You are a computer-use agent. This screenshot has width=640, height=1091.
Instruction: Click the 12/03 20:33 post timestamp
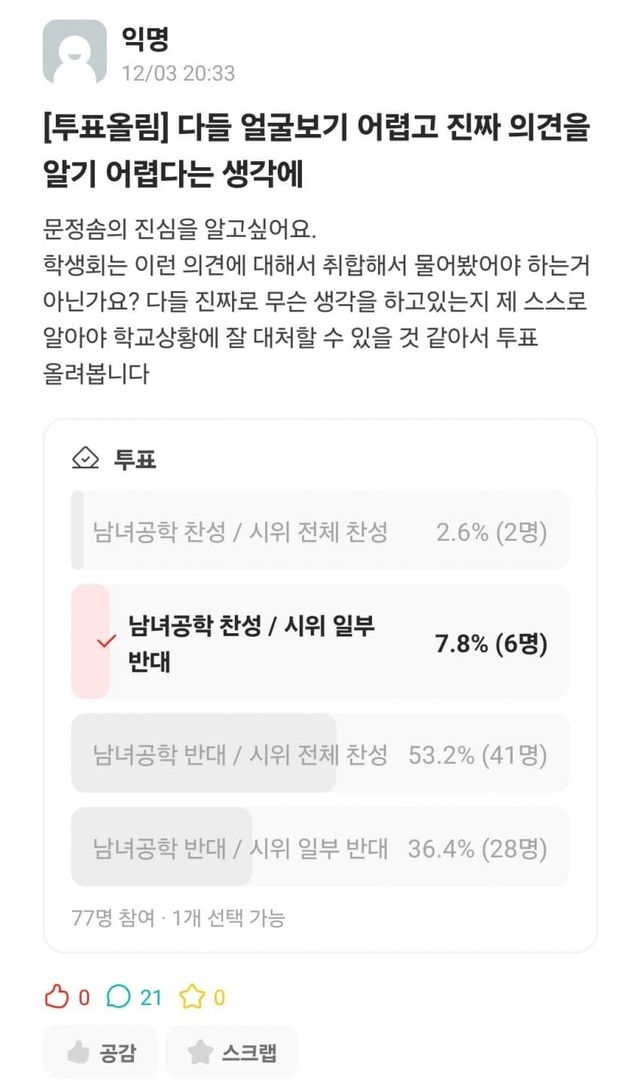click(178, 74)
